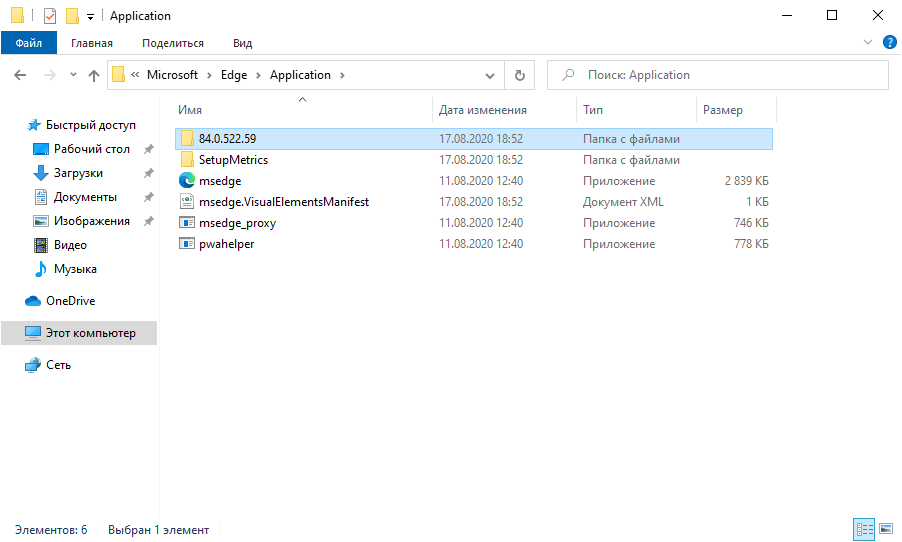The height and width of the screenshot is (542, 902).
Task: Open Быстрый доступ in the sidebar
Action: (91, 125)
